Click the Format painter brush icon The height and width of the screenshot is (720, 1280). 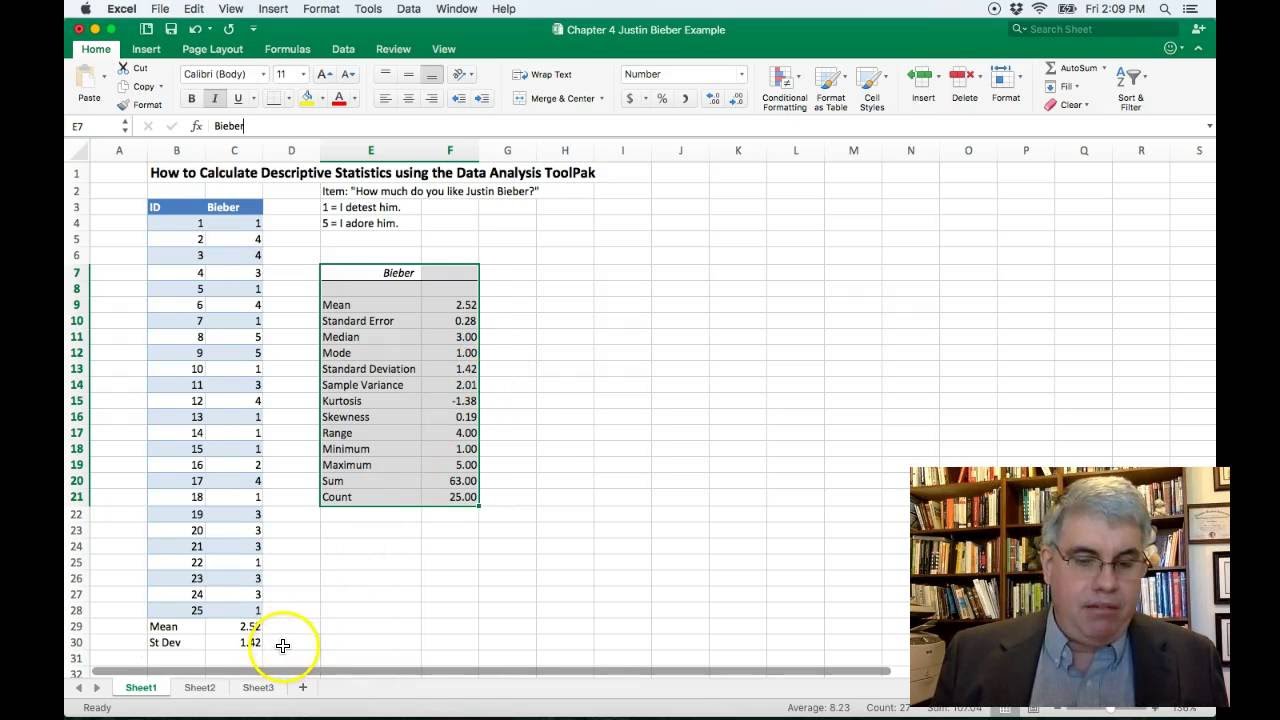pyautogui.click(x=123, y=105)
